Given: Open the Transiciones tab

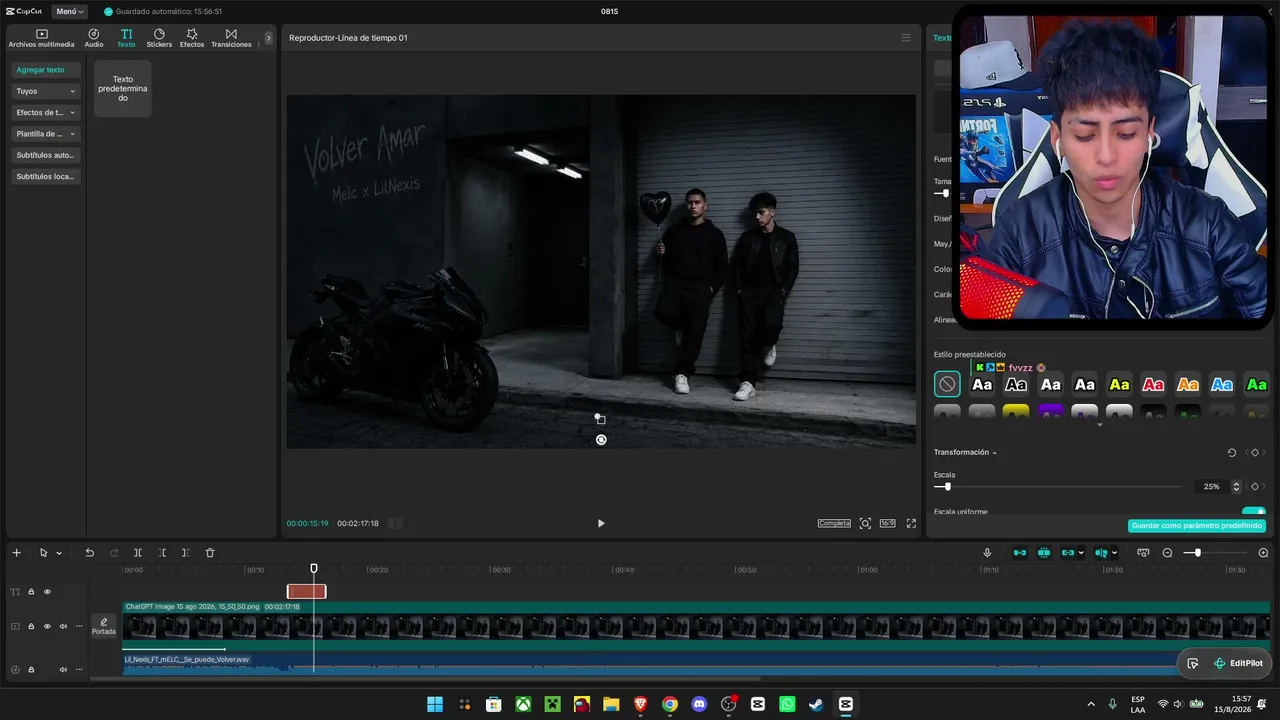Looking at the screenshot, I should (231, 39).
